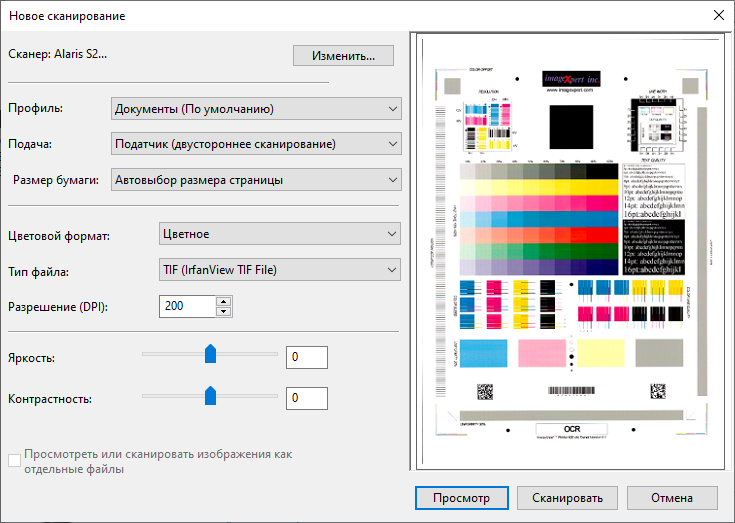Click the Цветовой формат: label
Screen dimensions: 735x523
(x=59, y=235)
